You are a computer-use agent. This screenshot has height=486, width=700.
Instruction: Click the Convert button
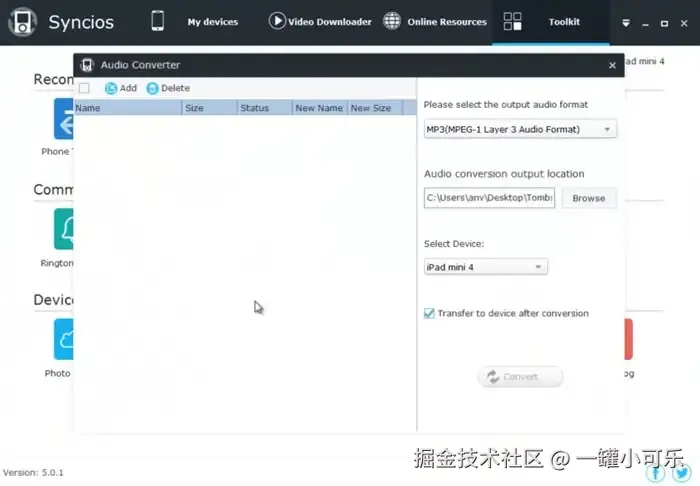pyautogui.click(x=520, y=377)
